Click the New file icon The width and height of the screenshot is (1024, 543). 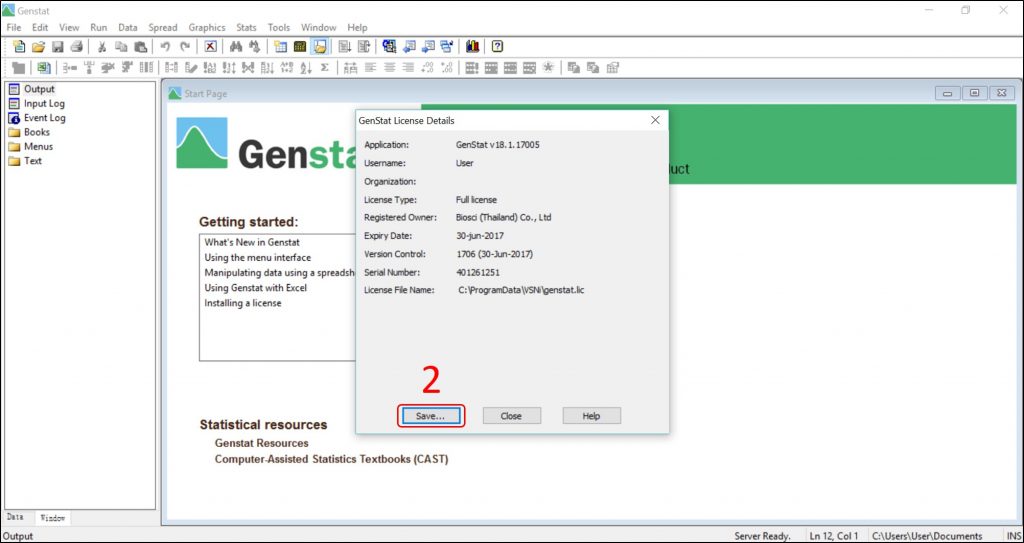pyautogui.click(x=20, y=46)
